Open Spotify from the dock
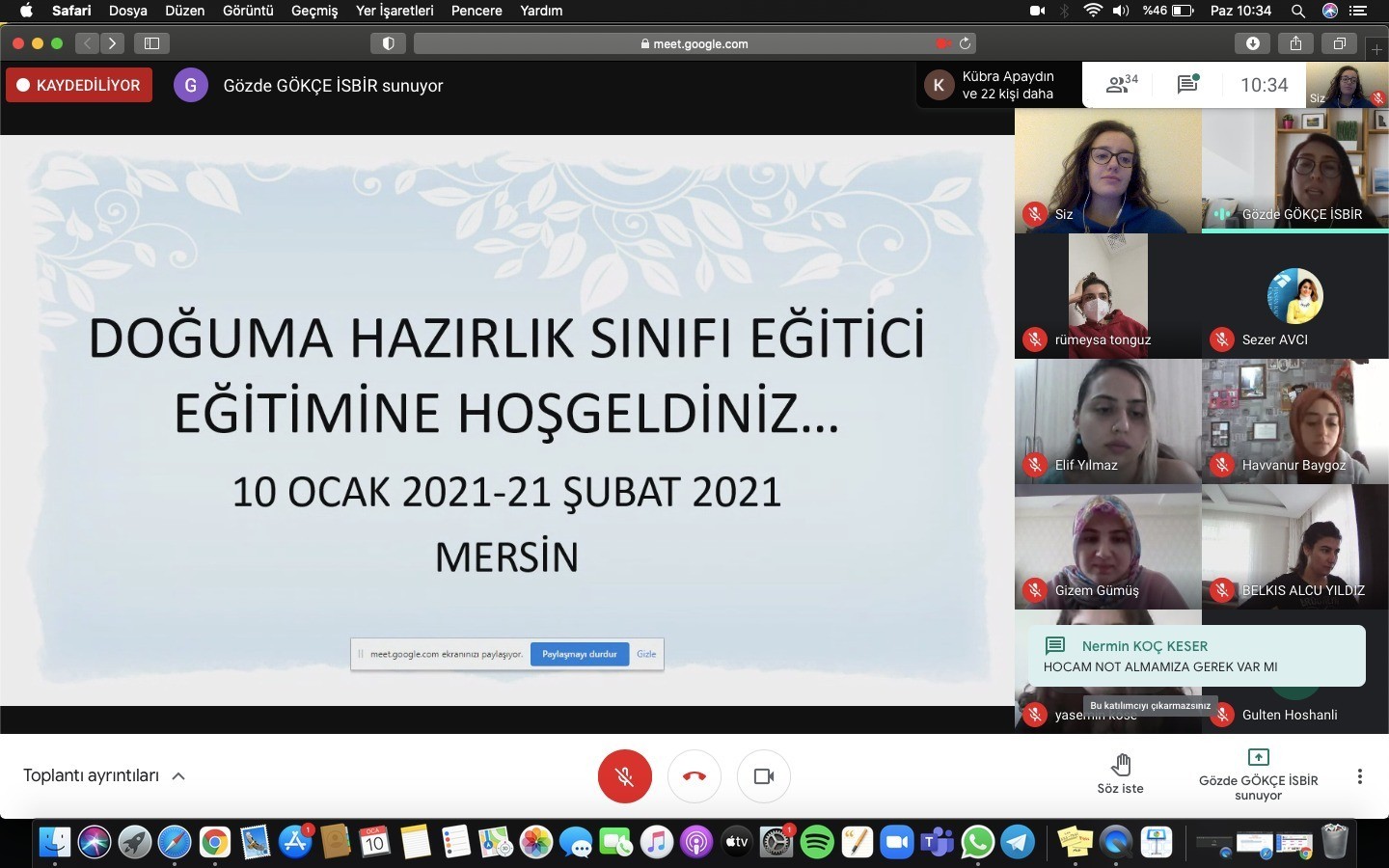 [x=817, y=842]
